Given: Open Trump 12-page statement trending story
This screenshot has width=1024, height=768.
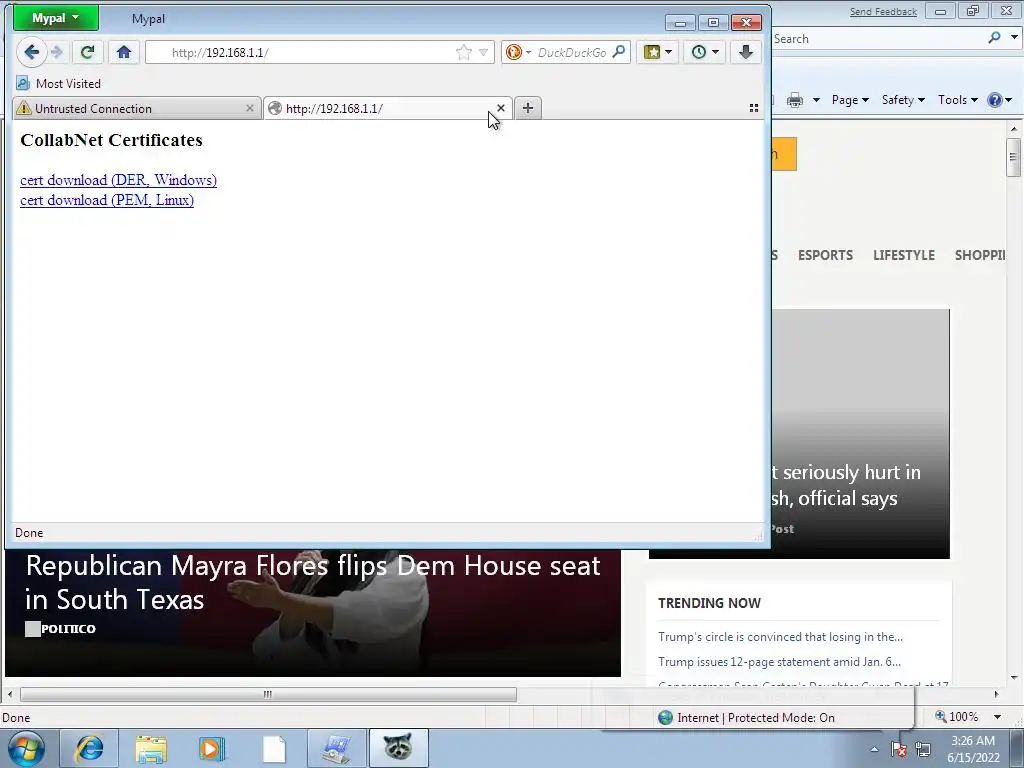Looking at the screenshot, I should coord(779,662).
